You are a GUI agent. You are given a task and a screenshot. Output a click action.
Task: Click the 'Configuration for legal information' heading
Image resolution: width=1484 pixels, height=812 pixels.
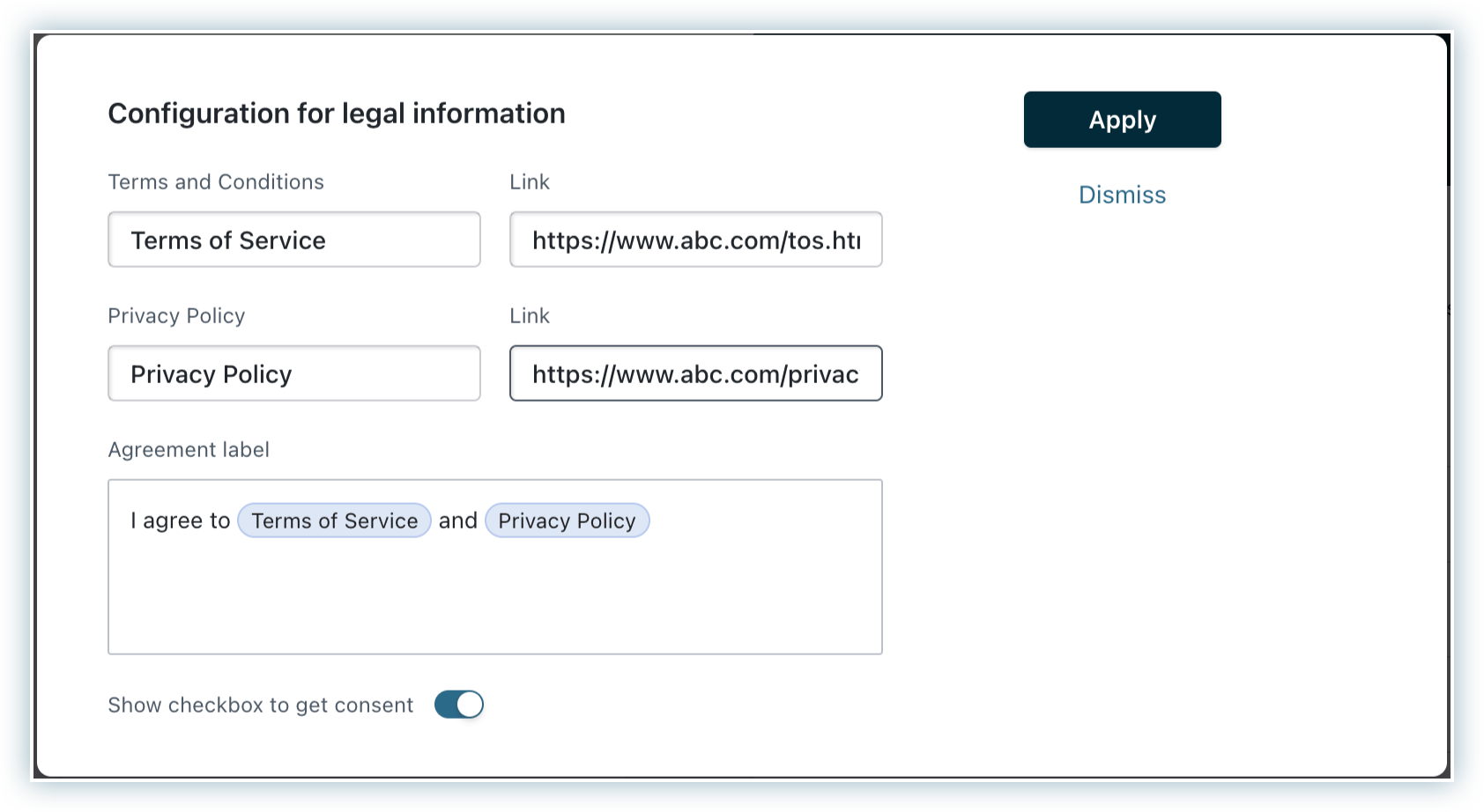(337, 114)
